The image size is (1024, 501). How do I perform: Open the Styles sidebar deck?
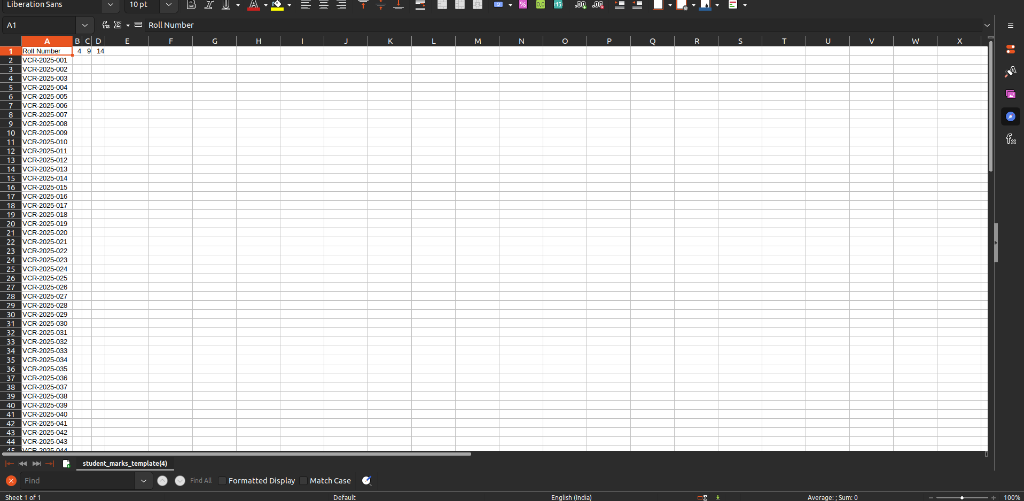(x=1010, y=72)
